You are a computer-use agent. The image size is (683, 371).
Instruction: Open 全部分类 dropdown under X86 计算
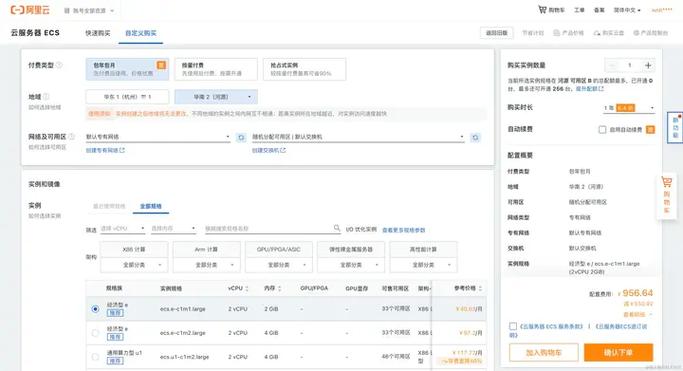pyautogui.click(x=134, y=265)
